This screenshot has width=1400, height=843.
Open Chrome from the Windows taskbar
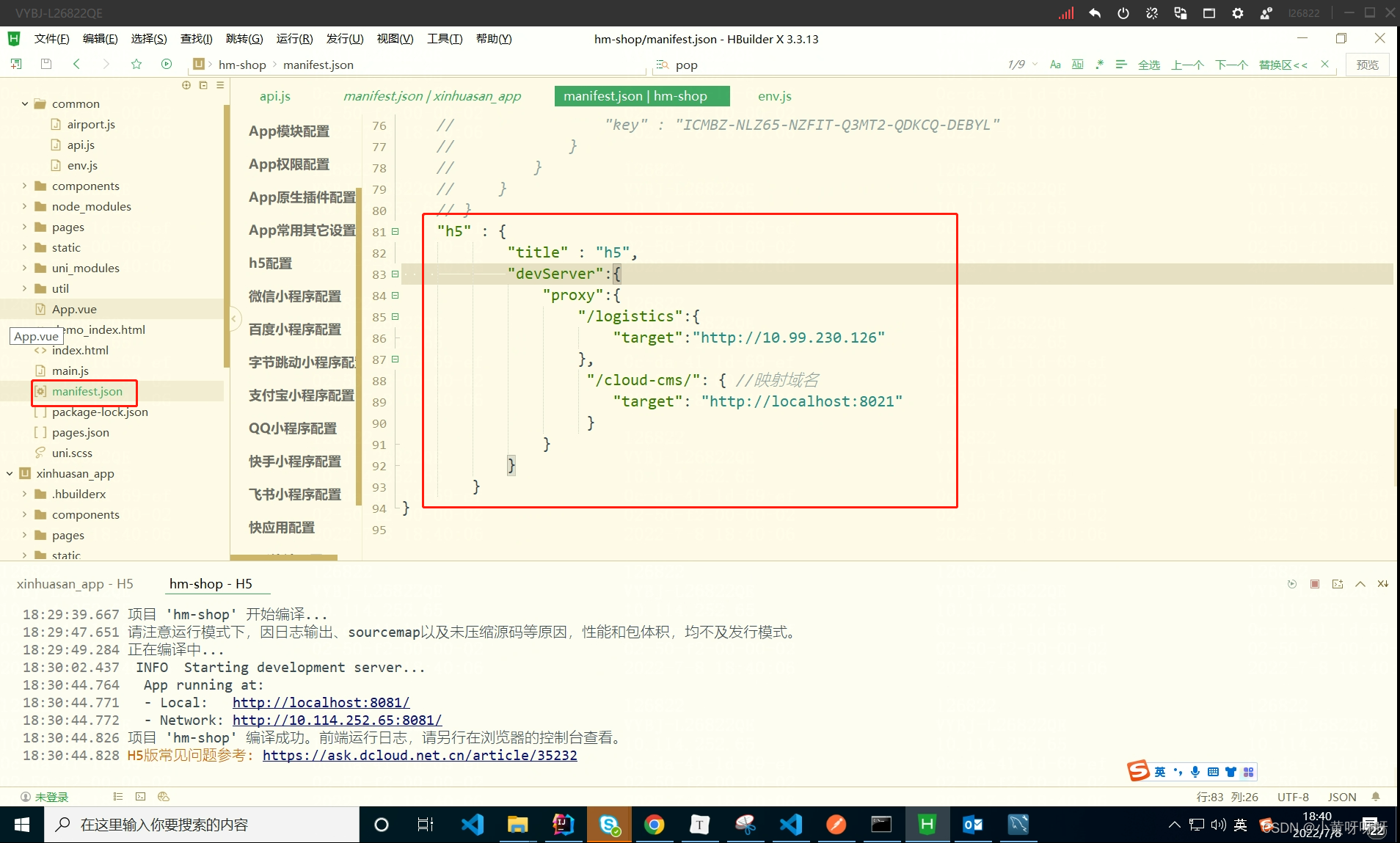(654, 825)
